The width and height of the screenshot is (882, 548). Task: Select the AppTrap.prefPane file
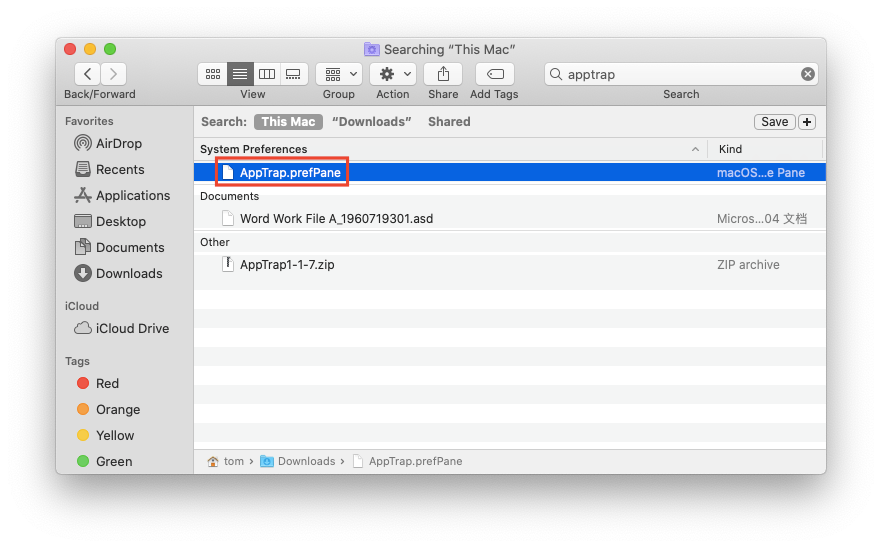[x=510, y=173]
